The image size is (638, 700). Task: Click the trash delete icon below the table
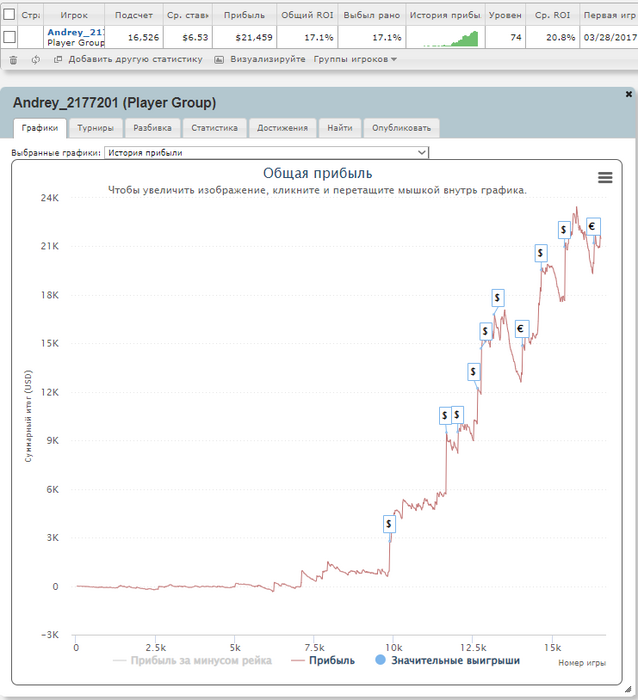[13, 60]
